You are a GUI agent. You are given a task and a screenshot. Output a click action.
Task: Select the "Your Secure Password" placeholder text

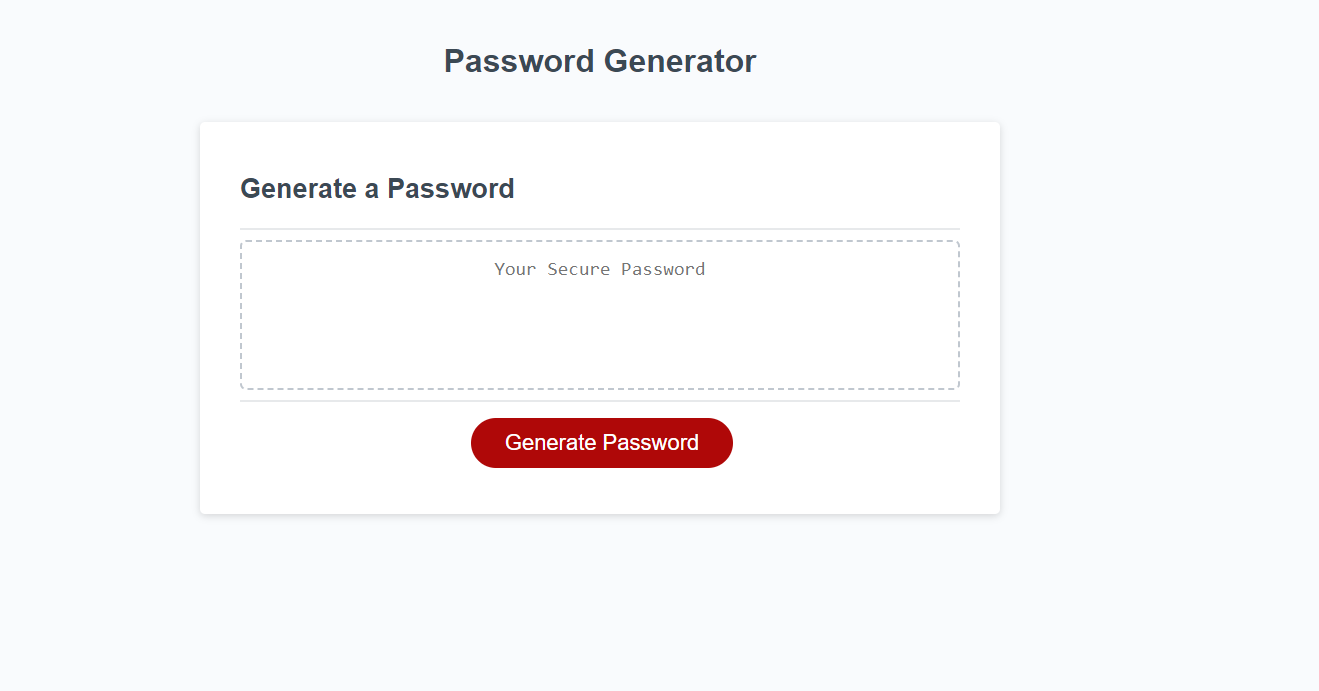pyautogui.click(x=599, y=268)
